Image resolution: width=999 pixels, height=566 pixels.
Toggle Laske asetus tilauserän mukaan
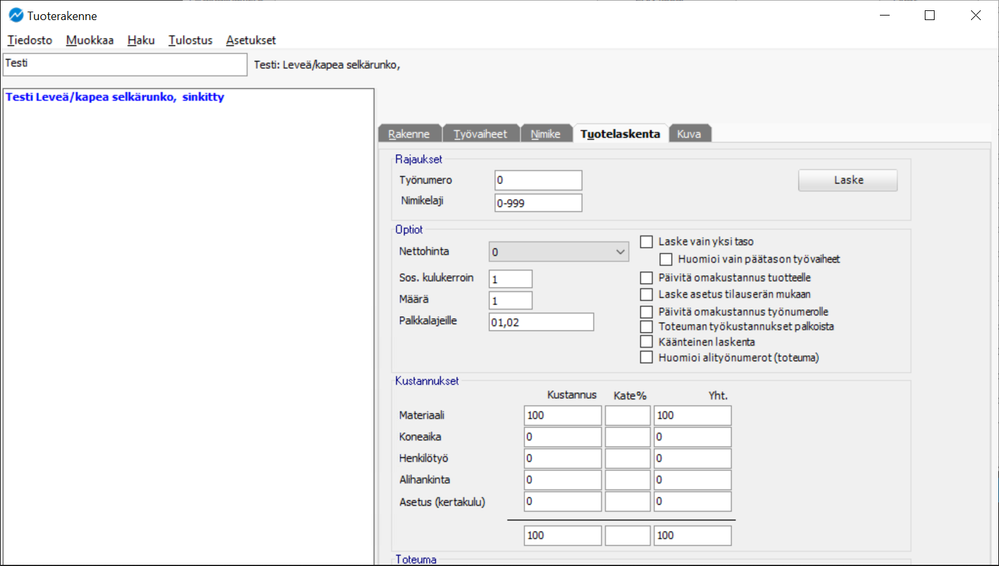[647, 294]
